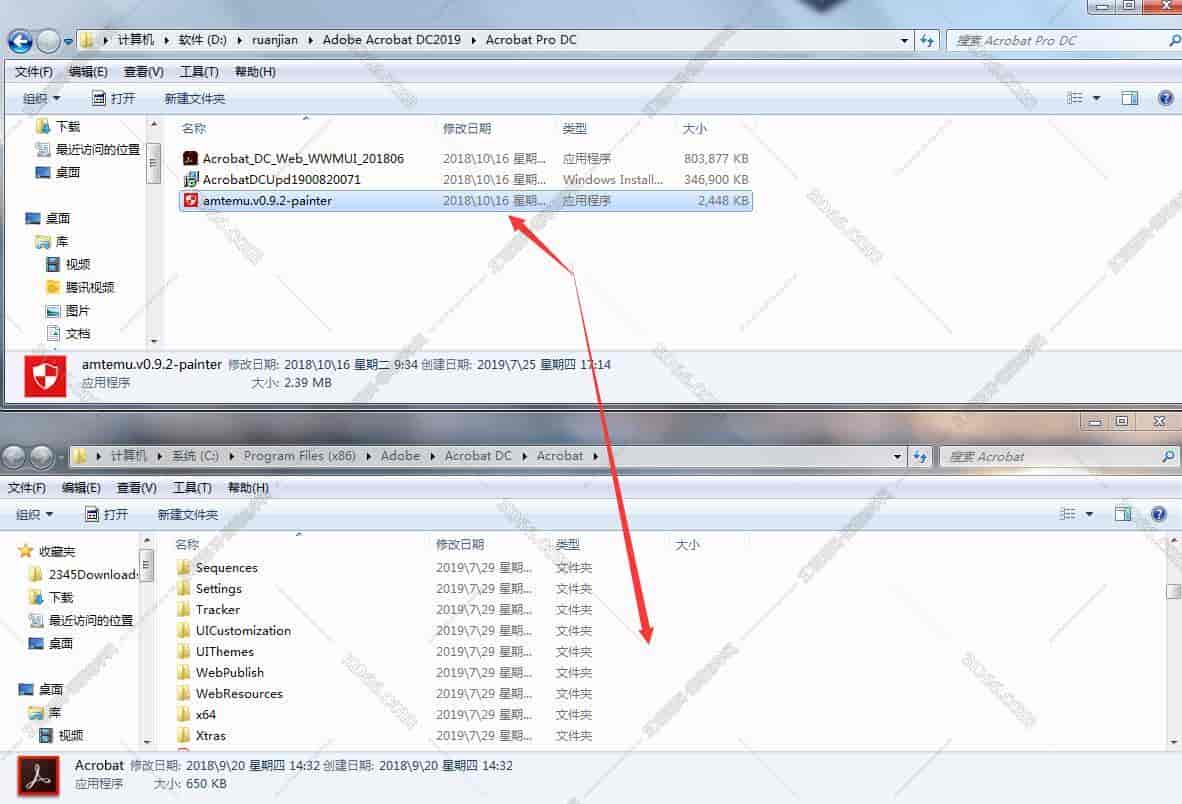The width and height of the screenshot is (1182, 804).
Task: Expand the 组织 dropdown in the bottom window
Action: (x=34, y=515)
